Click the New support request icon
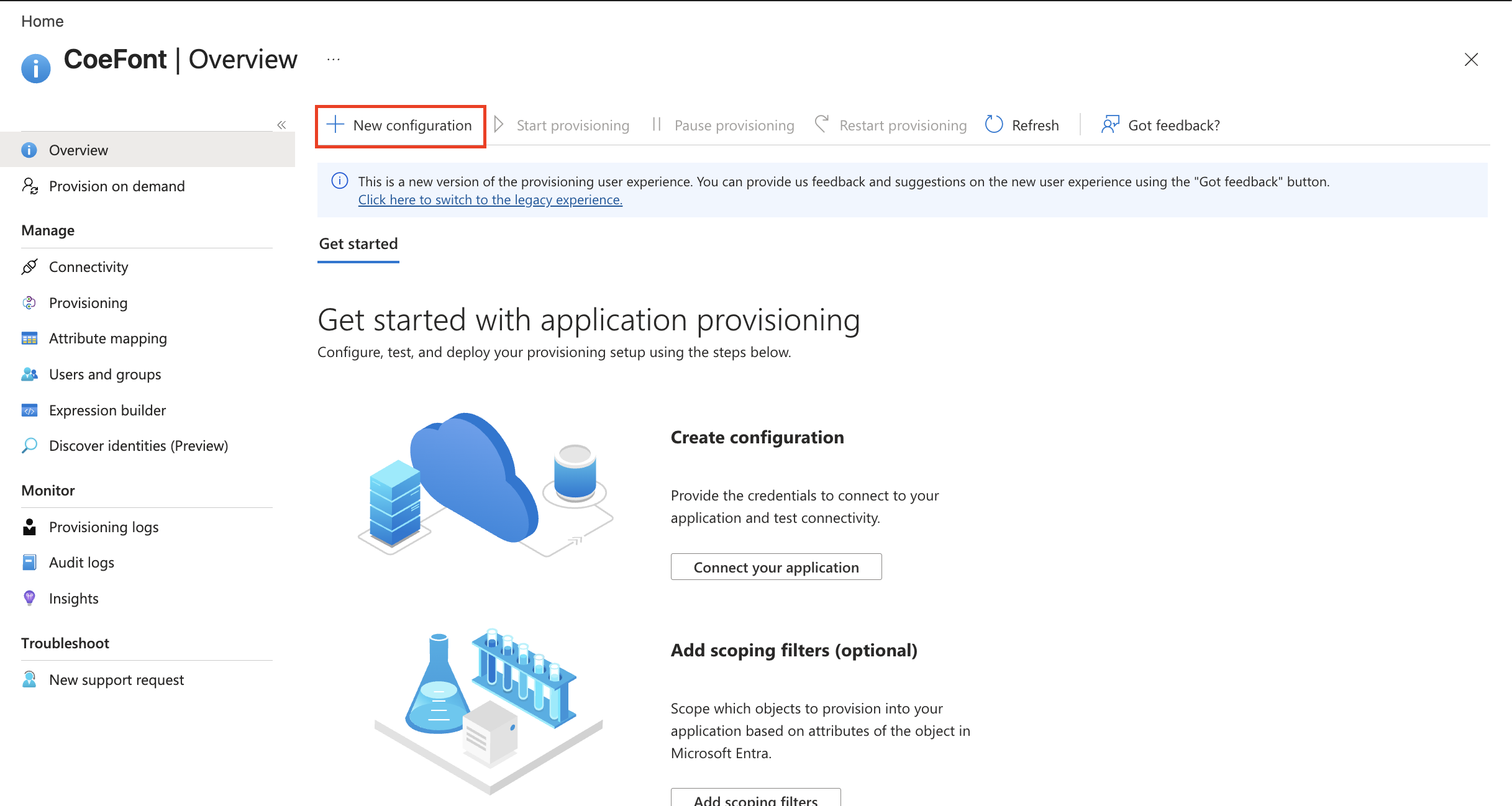Image resolution: width=1512 pixels, height=806 pixels. click(x=29, y=680)
